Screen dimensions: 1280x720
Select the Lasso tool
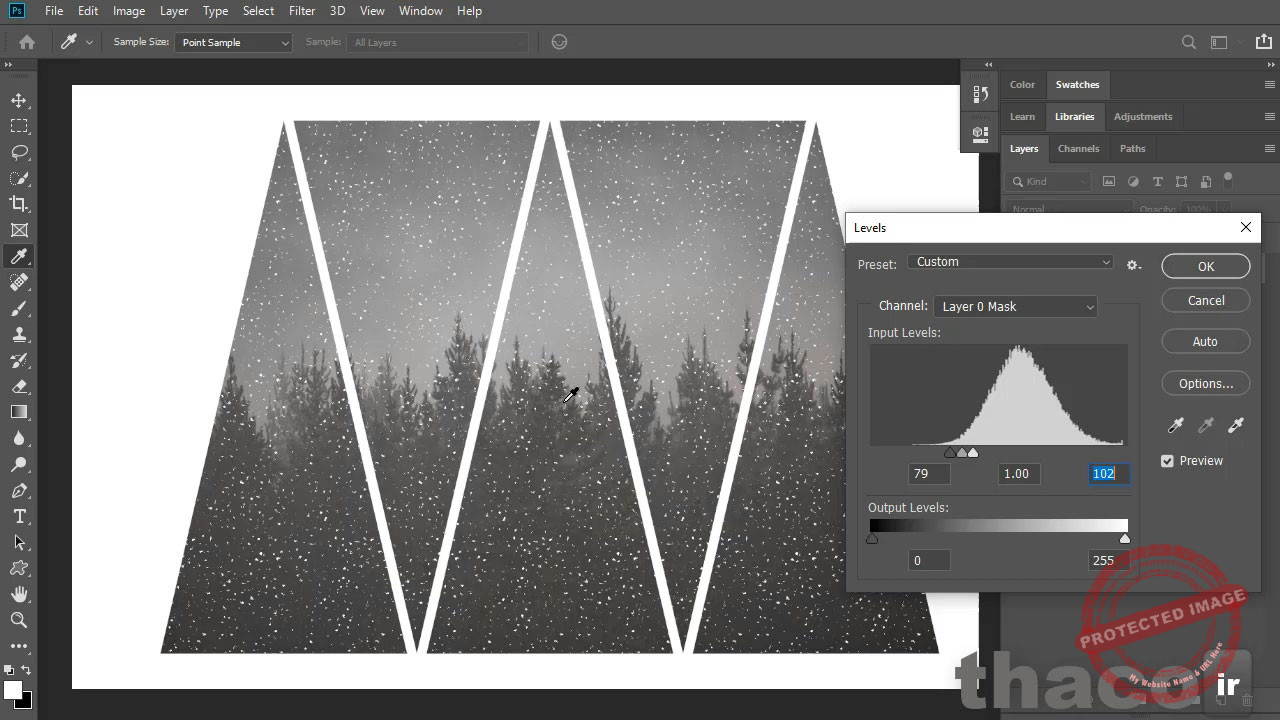(x=19, y=152)
